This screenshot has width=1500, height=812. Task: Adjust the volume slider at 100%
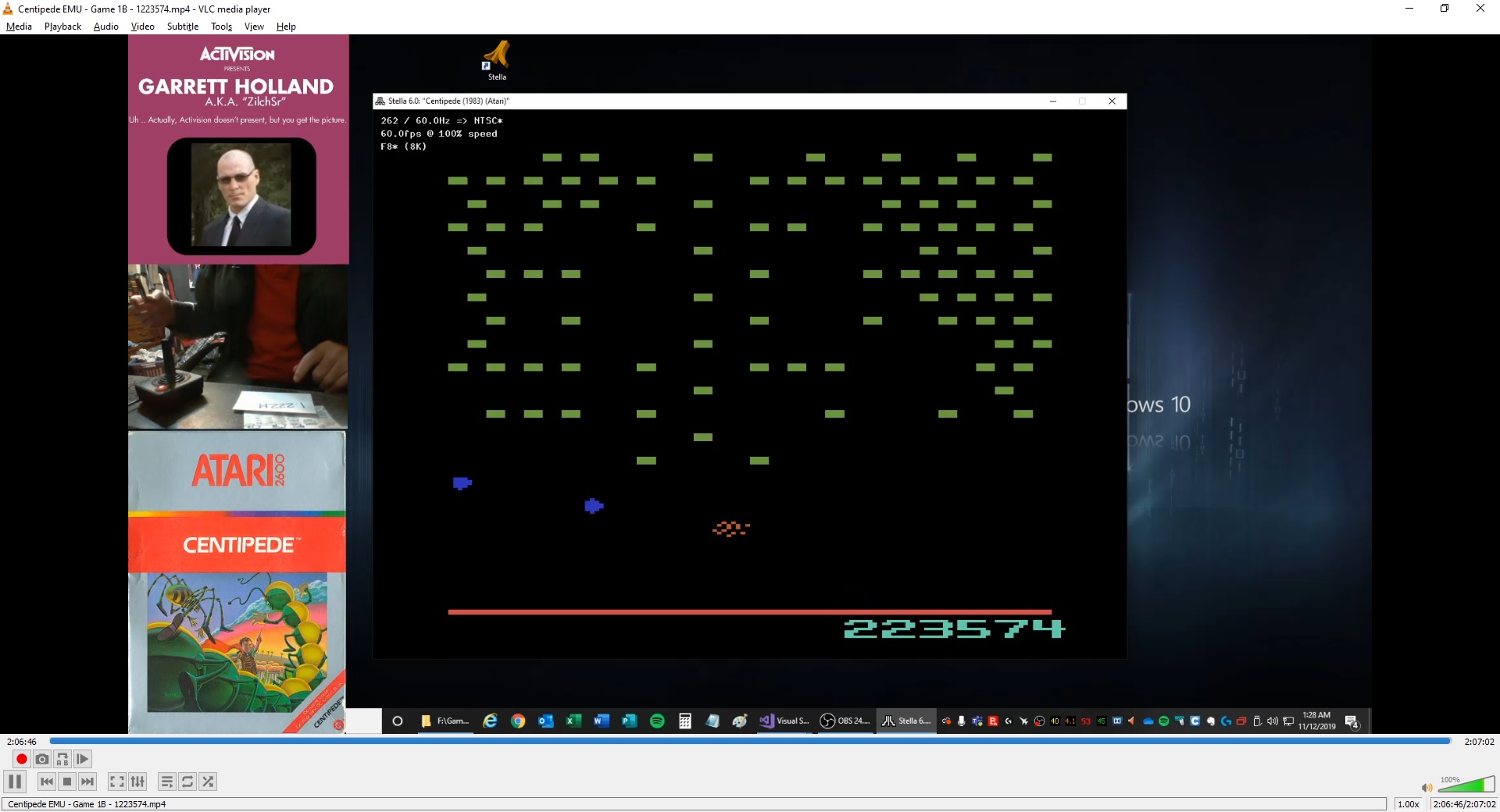(1466, 784)
